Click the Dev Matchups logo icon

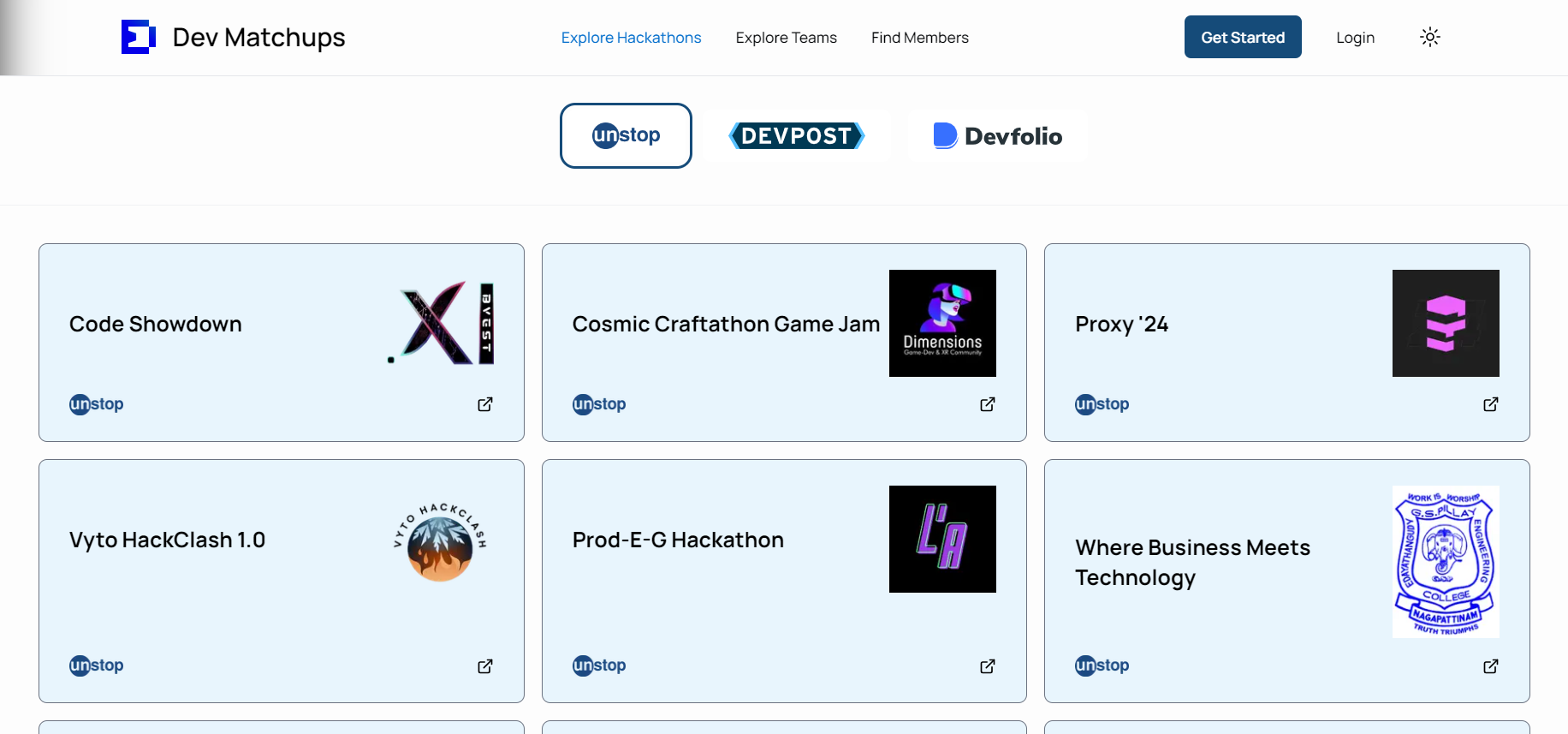[x=139, y=37]
